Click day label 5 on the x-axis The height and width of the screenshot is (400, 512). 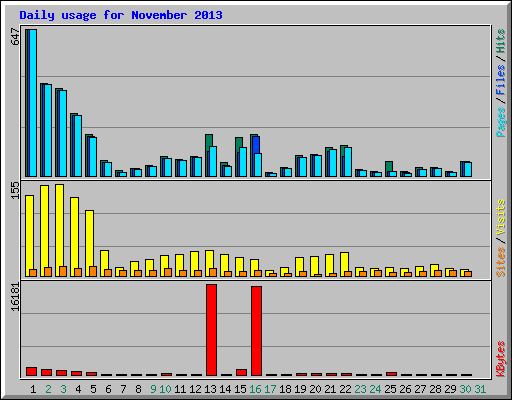(x=93, y=389)
